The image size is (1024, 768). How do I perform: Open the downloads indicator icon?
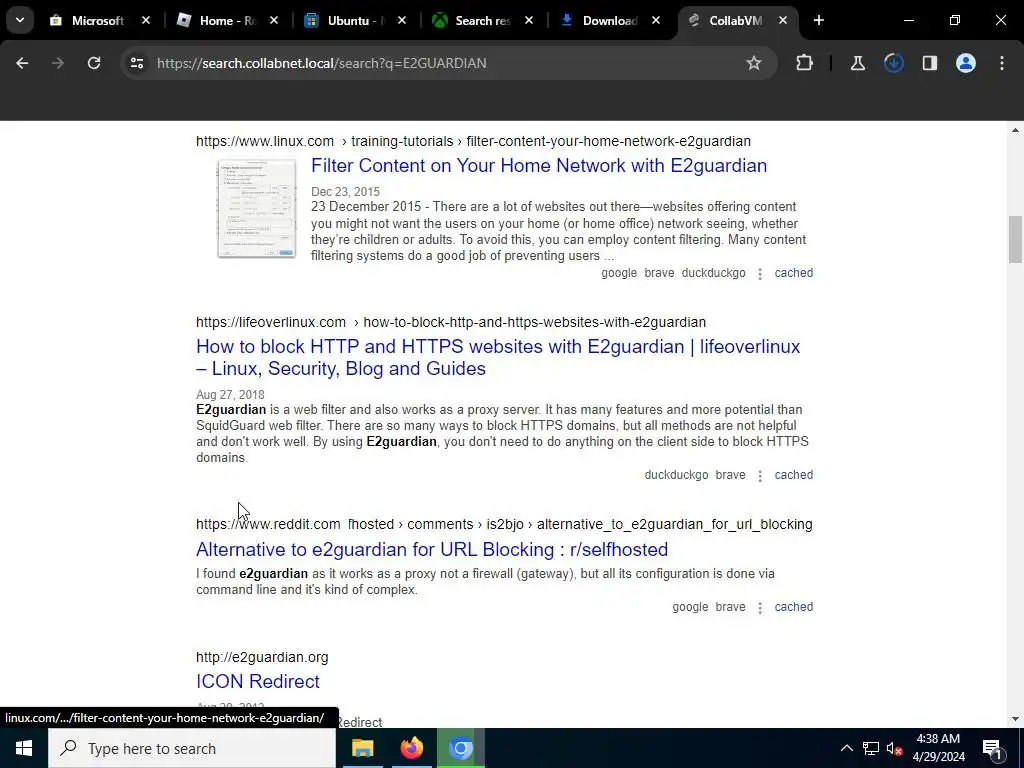[893, 63]
